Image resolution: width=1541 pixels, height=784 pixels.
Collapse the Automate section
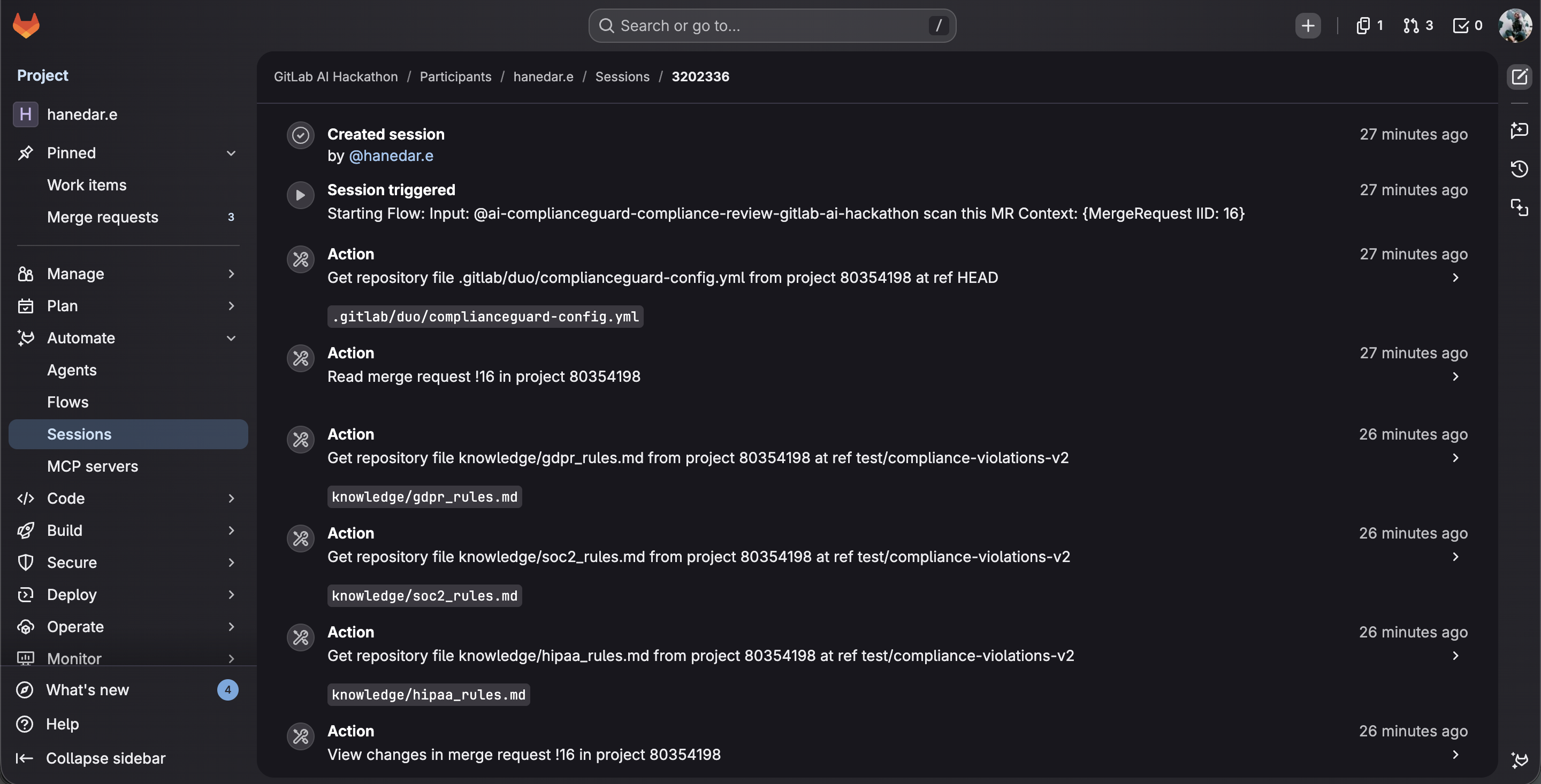[x=231, y=338]
